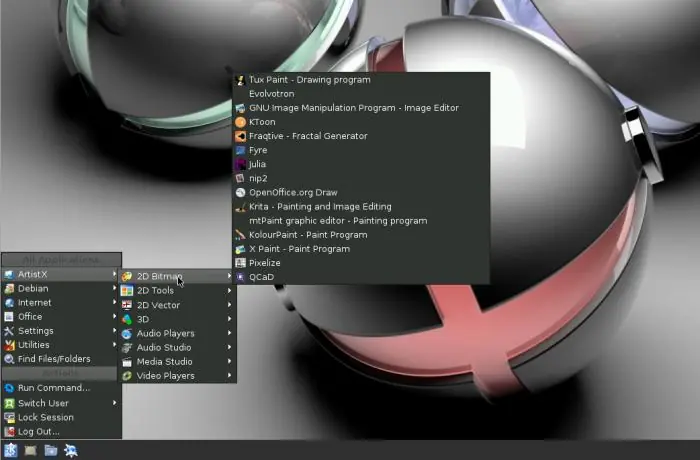
Task: Open the file manager folder in taskbar
Action: 50,450
